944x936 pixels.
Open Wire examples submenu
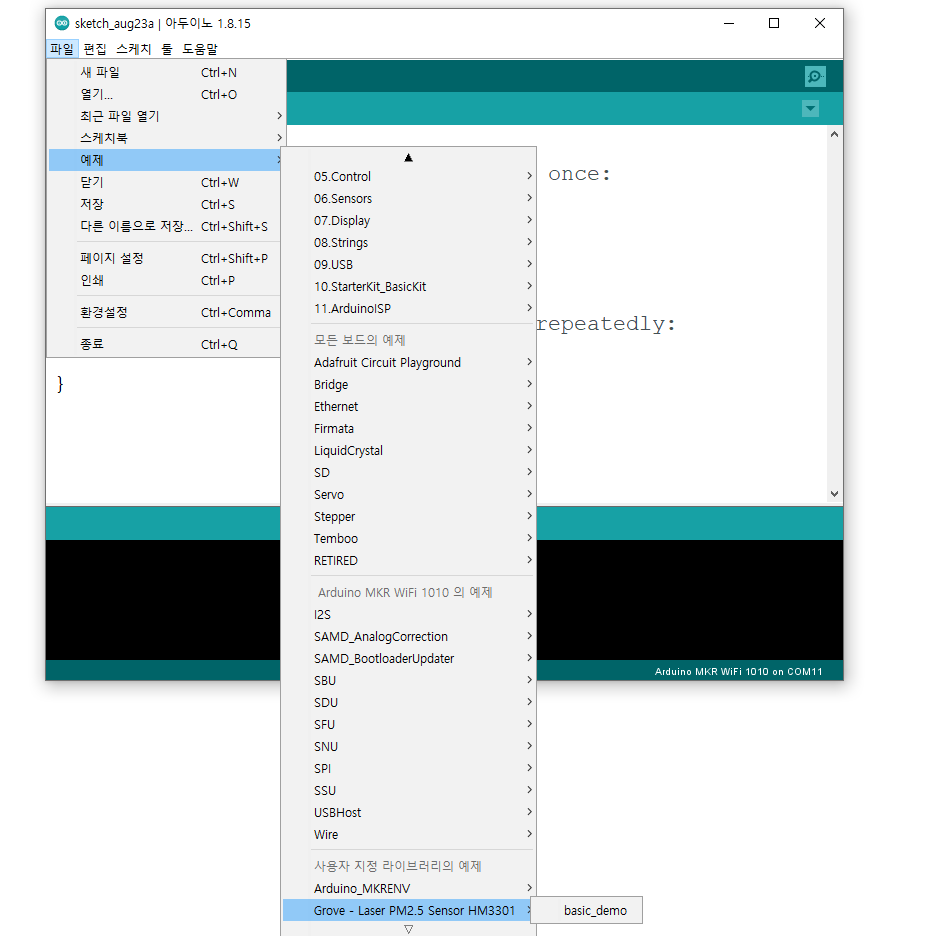(x=409, y=834)
